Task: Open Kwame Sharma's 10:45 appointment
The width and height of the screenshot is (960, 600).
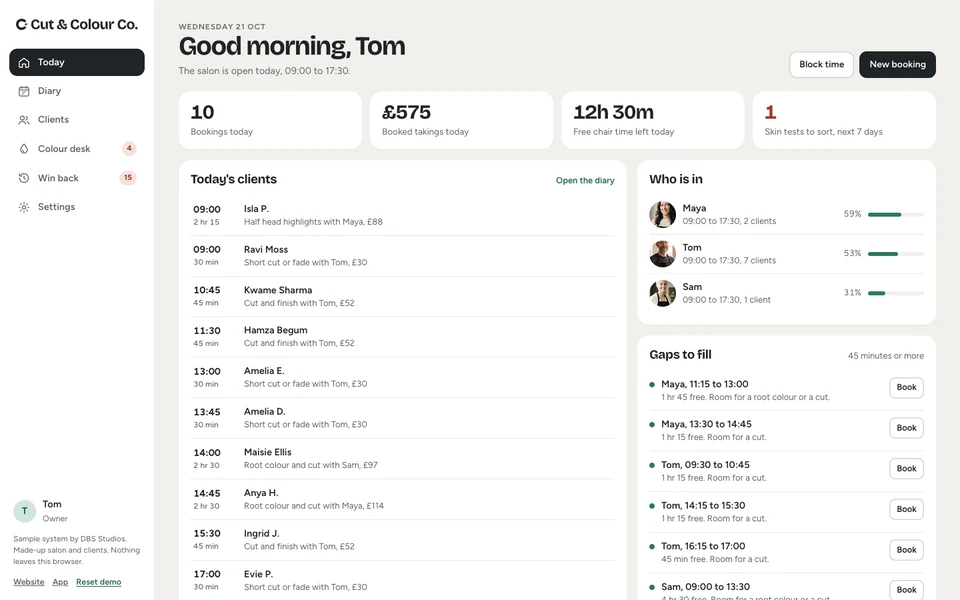Action: click(403, 296)
